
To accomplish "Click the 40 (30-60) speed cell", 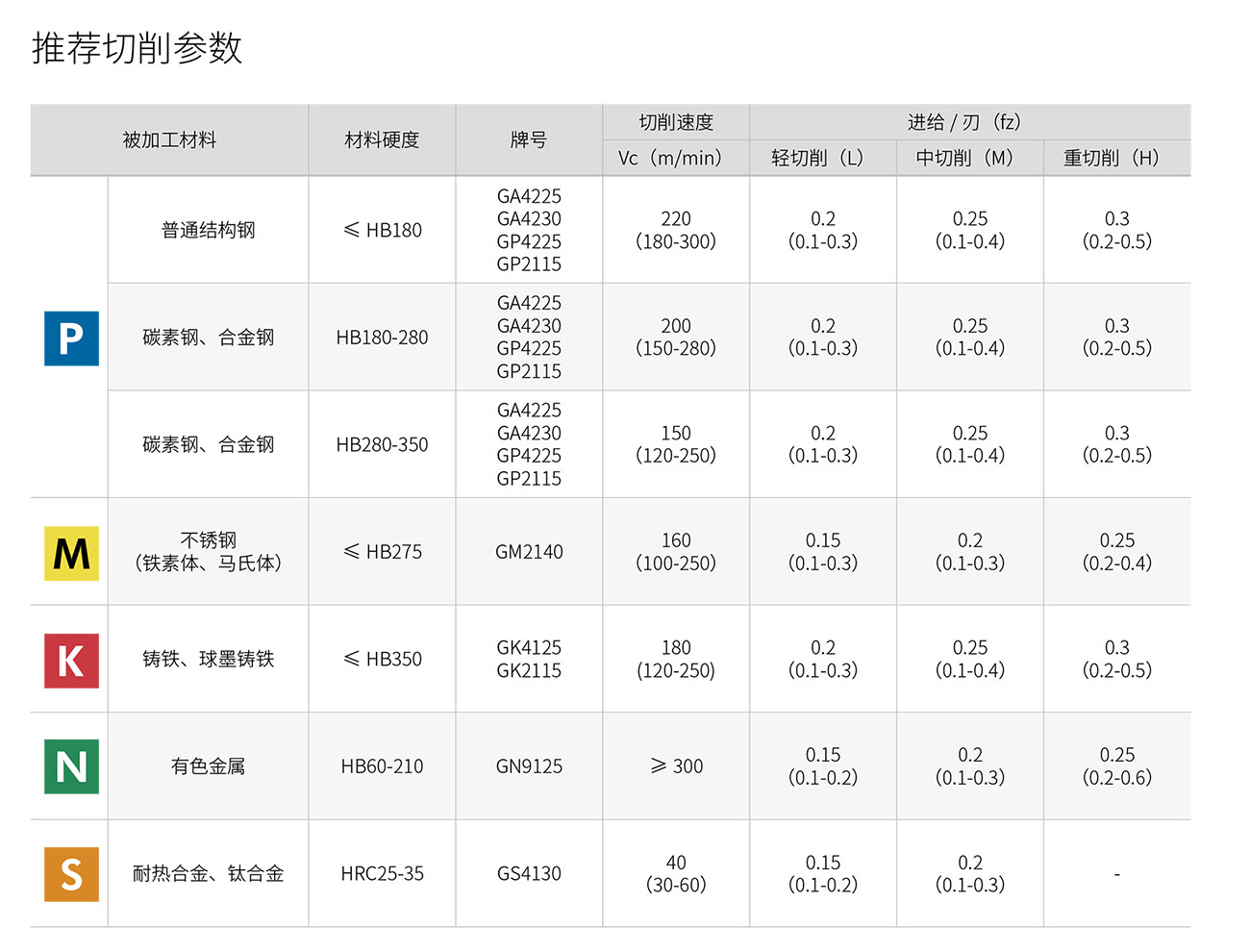I will 676,873.
